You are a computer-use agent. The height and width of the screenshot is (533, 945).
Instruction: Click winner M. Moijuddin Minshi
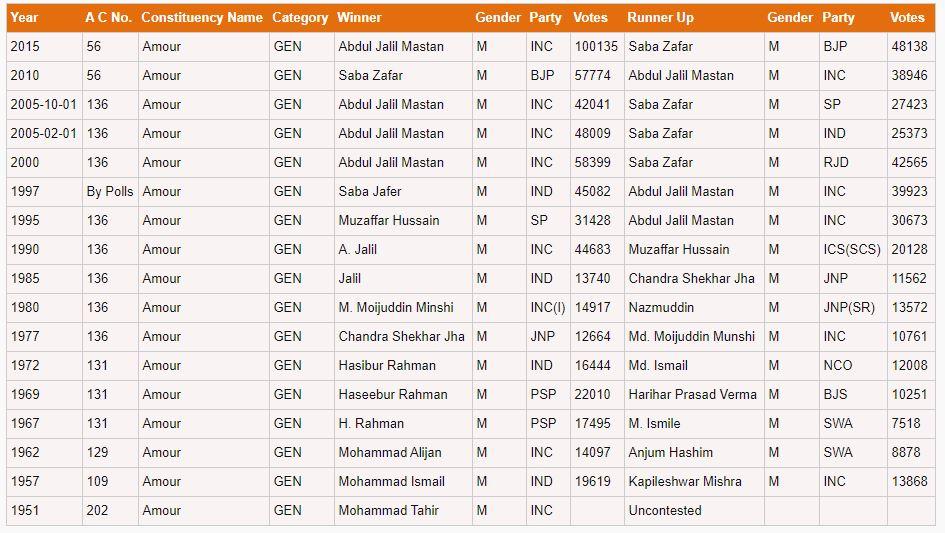click(396, 308)
